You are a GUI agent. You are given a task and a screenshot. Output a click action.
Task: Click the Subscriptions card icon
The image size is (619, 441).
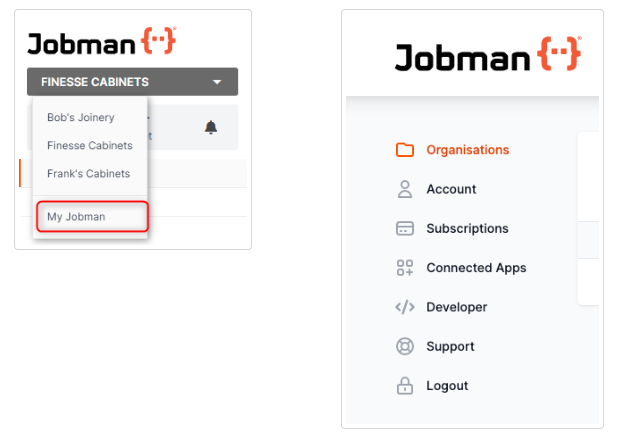405,228
